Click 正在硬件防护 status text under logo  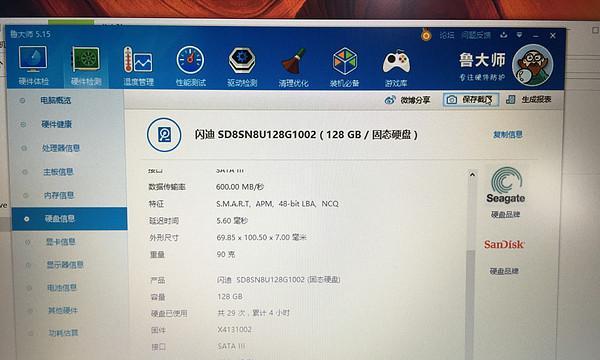[x=482, y=78]
